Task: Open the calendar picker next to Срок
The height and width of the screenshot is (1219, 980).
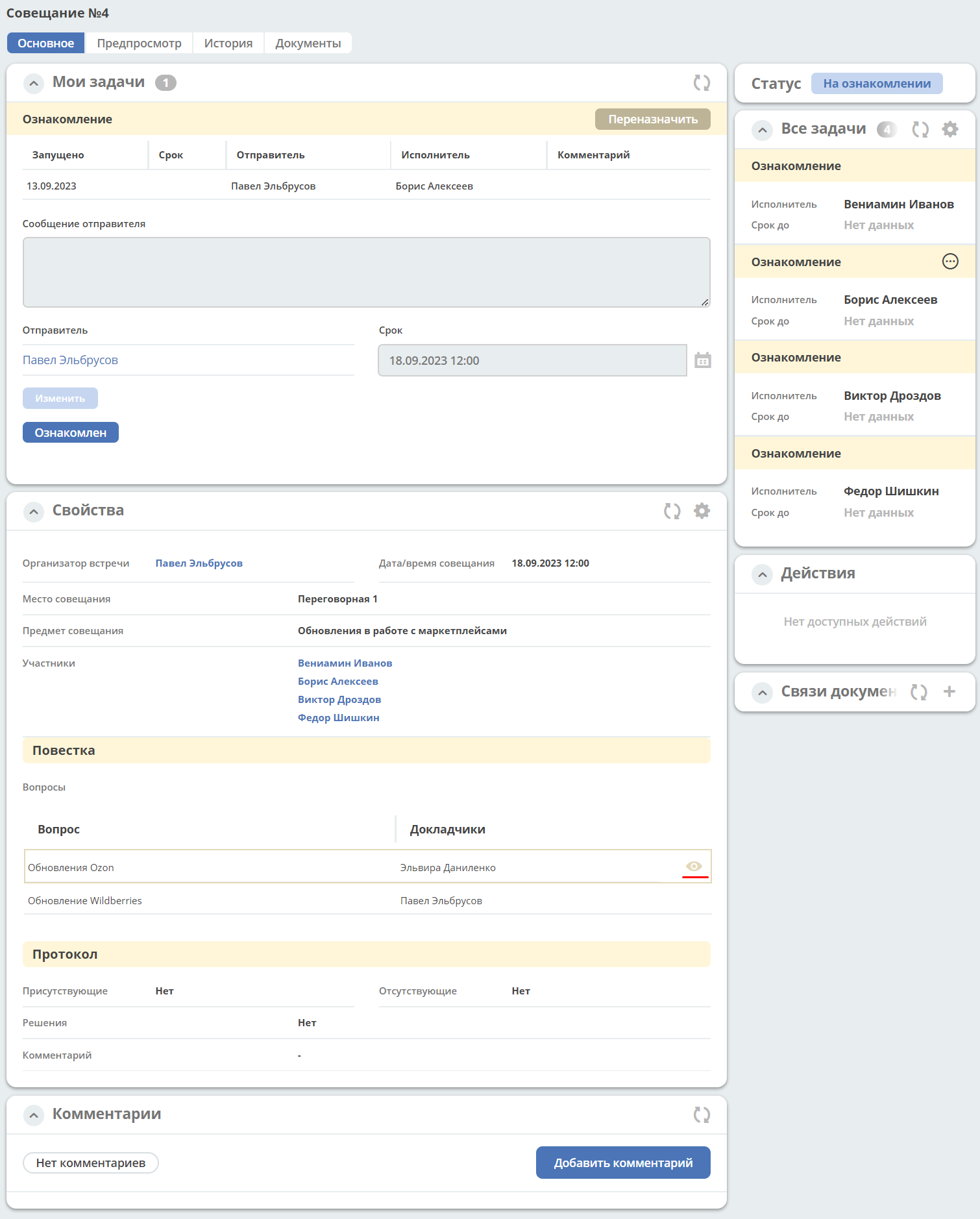Action: coord(703,360)
